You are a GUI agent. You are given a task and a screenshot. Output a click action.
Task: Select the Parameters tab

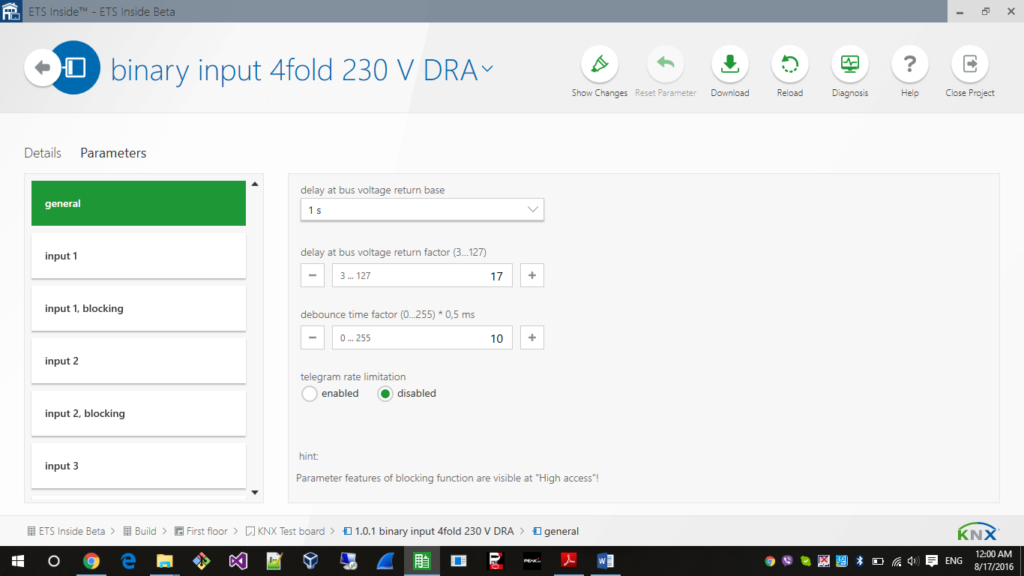click(x=113, y=153)
